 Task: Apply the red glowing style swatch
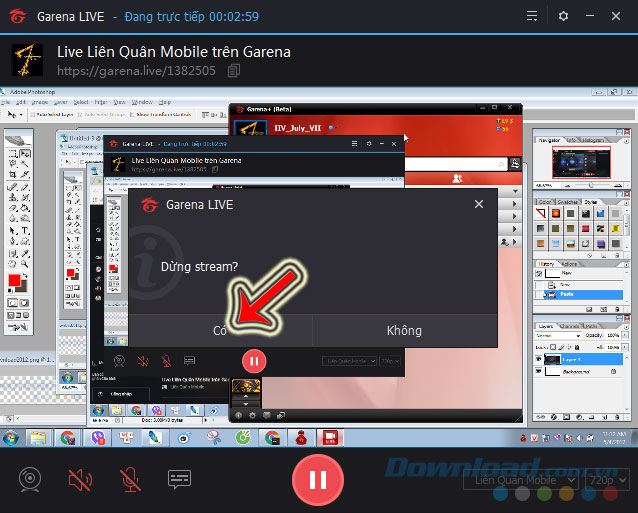(555, 213)
